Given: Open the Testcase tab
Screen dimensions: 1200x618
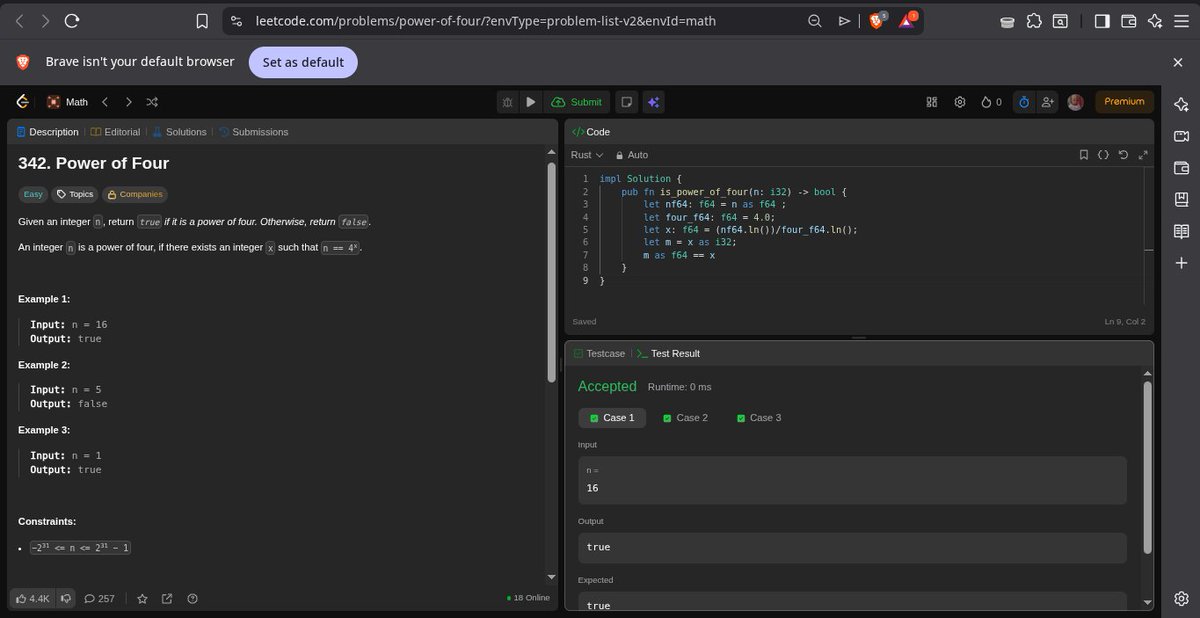Looking at the screenshot, I should click(599, 354).
